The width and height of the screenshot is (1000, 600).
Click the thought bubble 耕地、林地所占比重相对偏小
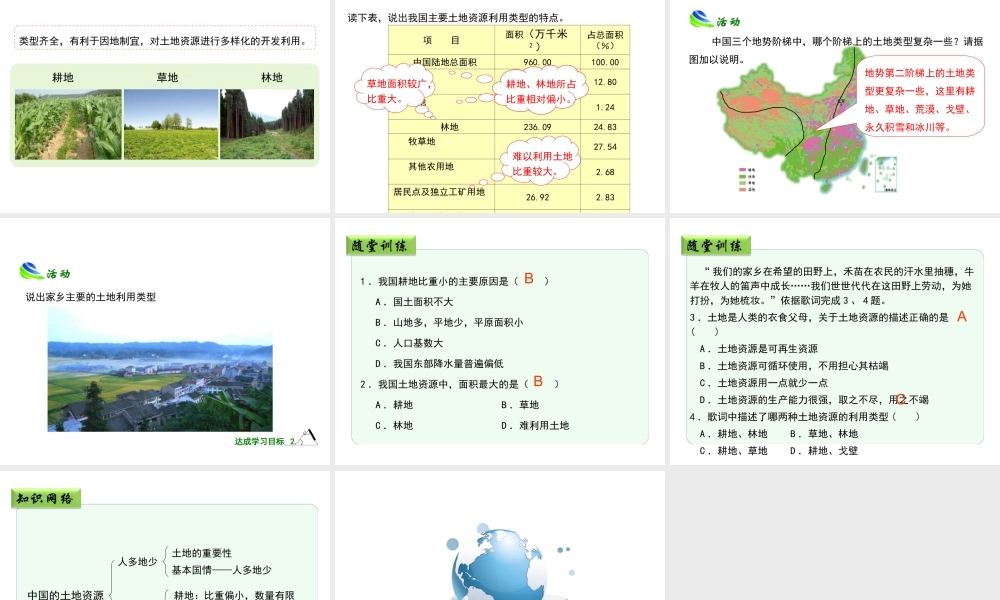click(x=541, y=91)
